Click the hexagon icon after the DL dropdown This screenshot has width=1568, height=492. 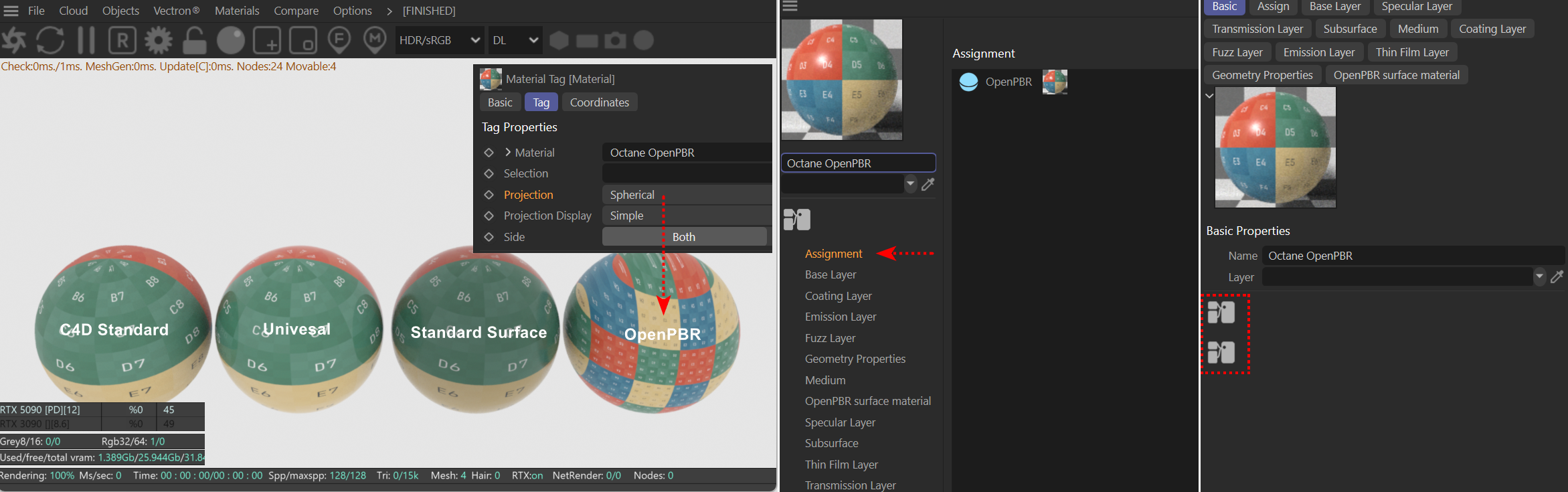pos(559,40)
